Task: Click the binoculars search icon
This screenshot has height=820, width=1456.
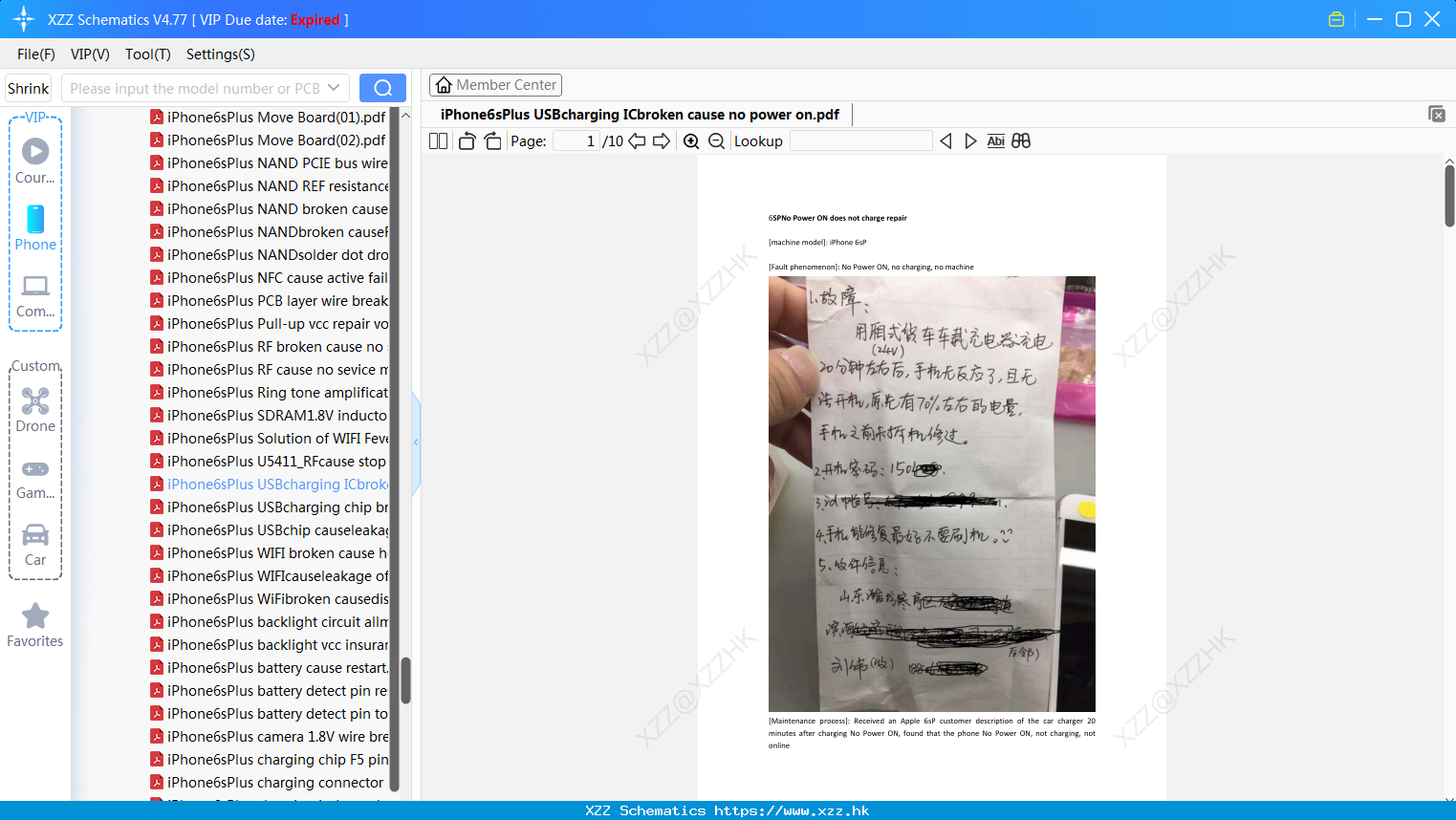Action: point(1021,141)
